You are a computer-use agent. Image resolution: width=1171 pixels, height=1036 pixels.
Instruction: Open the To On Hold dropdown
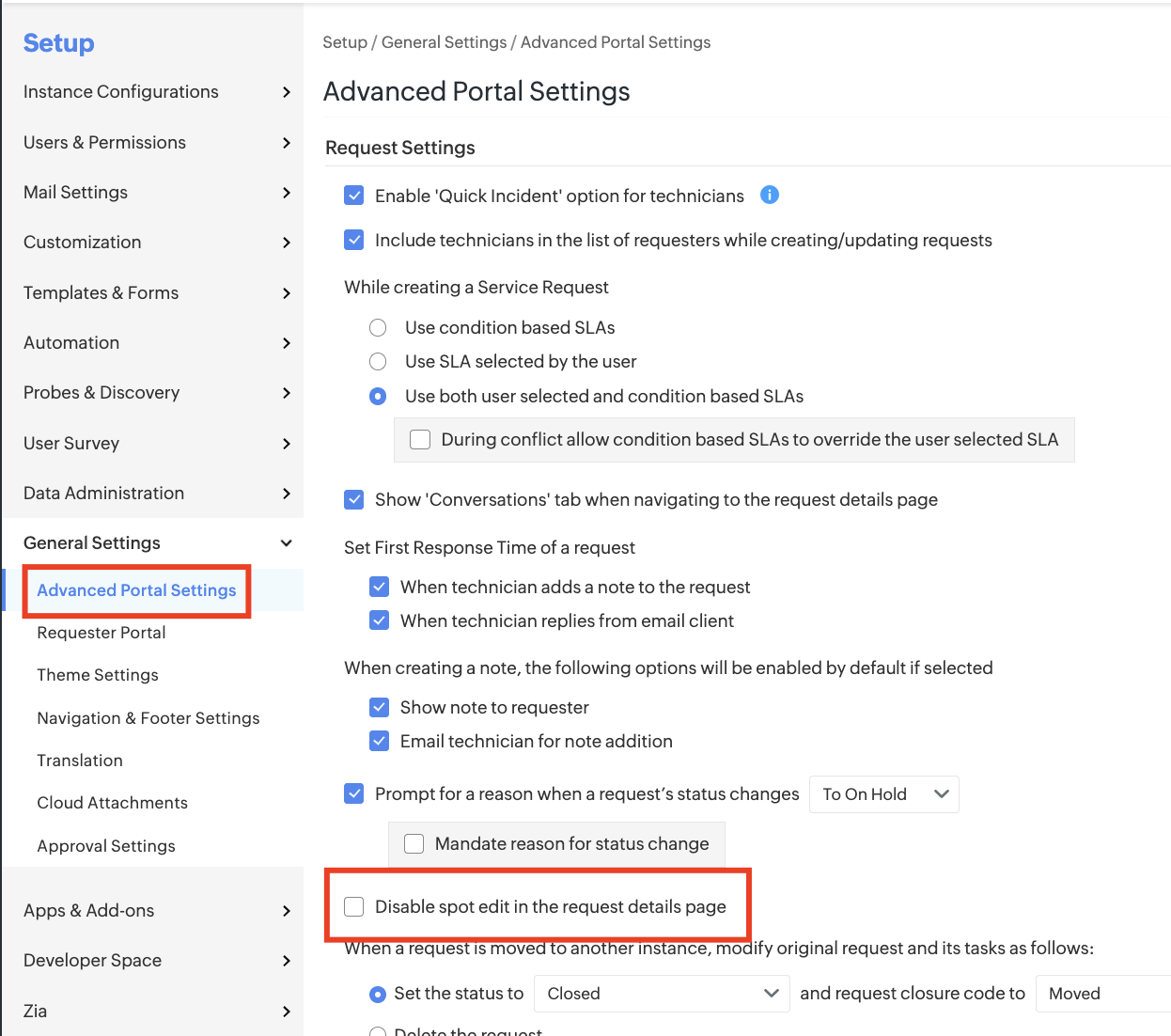(x=883, y=794)
